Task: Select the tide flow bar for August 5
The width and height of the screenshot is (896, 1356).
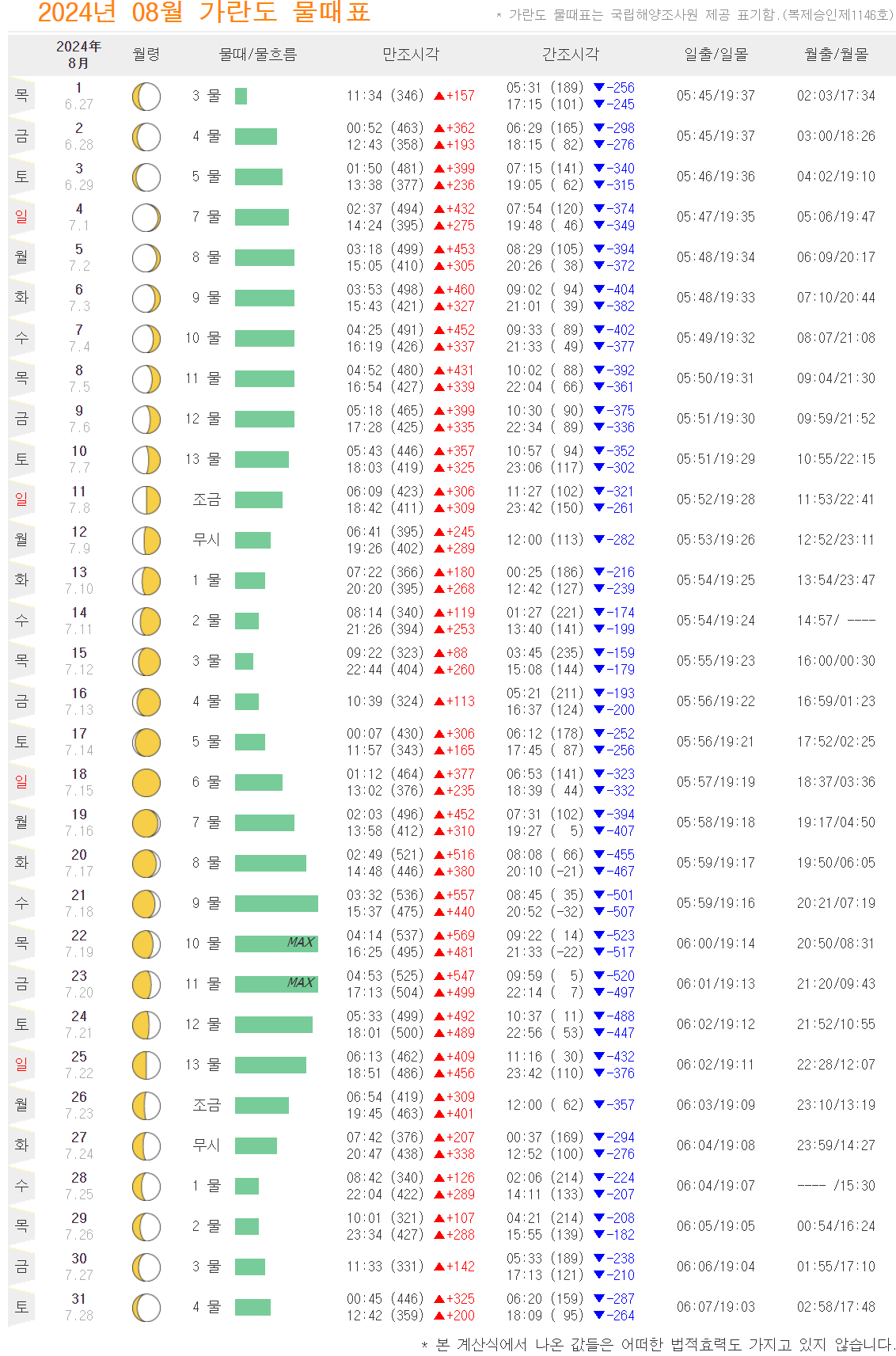Action: point(264,257)
